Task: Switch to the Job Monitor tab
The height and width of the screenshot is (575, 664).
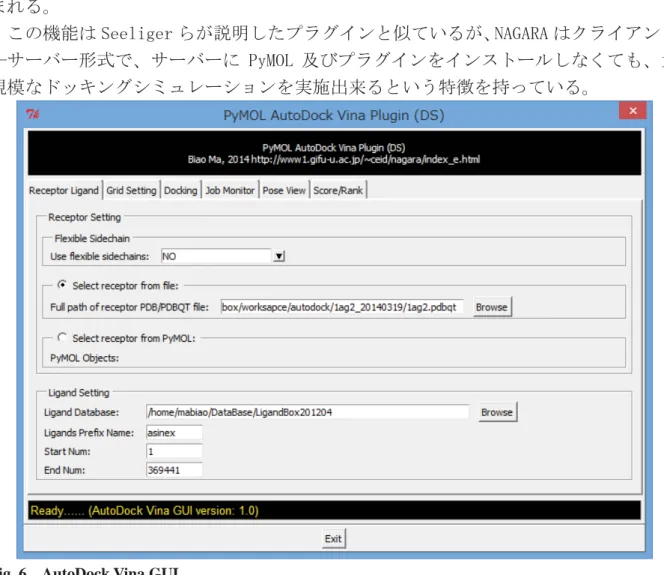Action: pyautogui.click(x=230, y=191)
